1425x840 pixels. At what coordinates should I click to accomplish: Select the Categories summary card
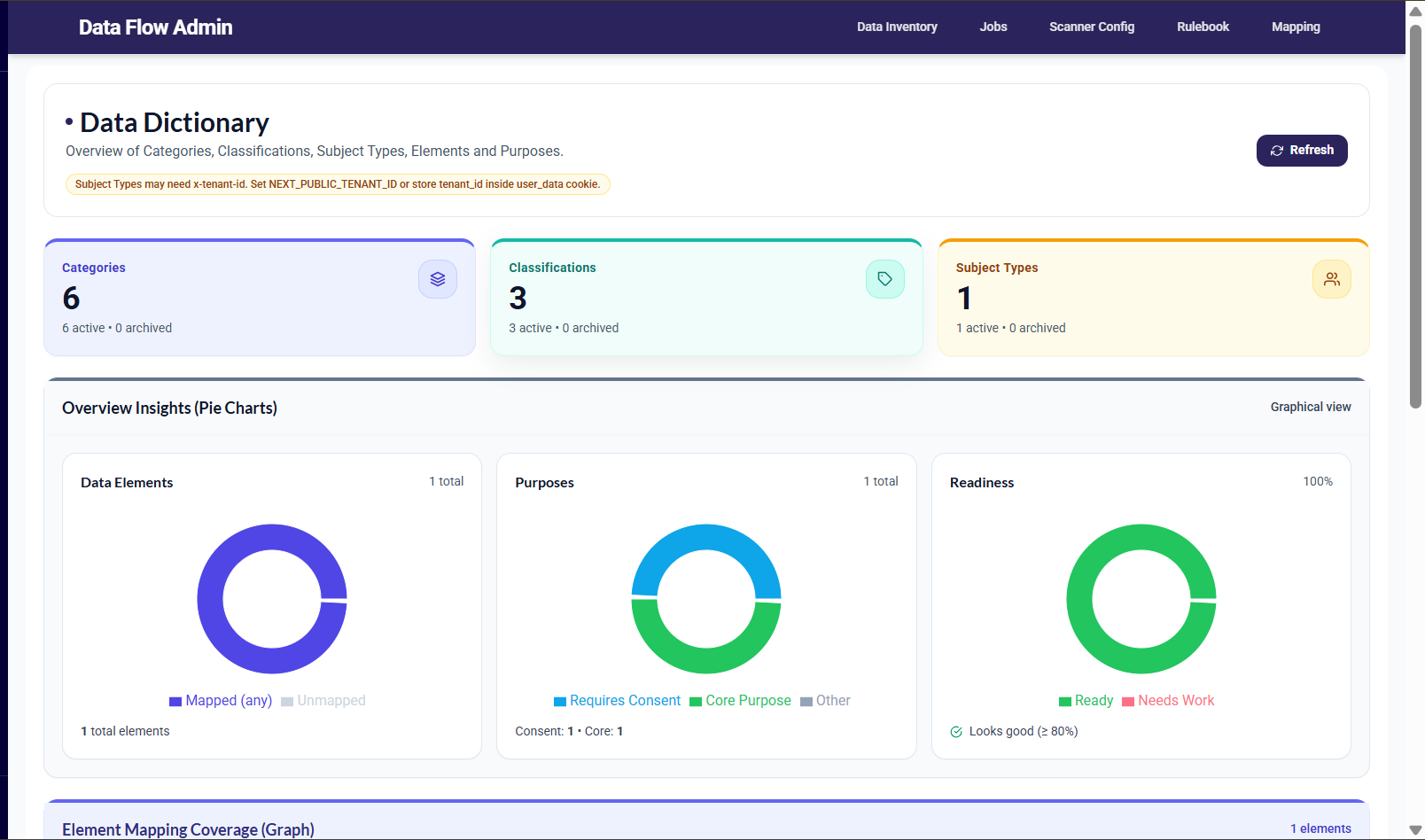[259, 298]
